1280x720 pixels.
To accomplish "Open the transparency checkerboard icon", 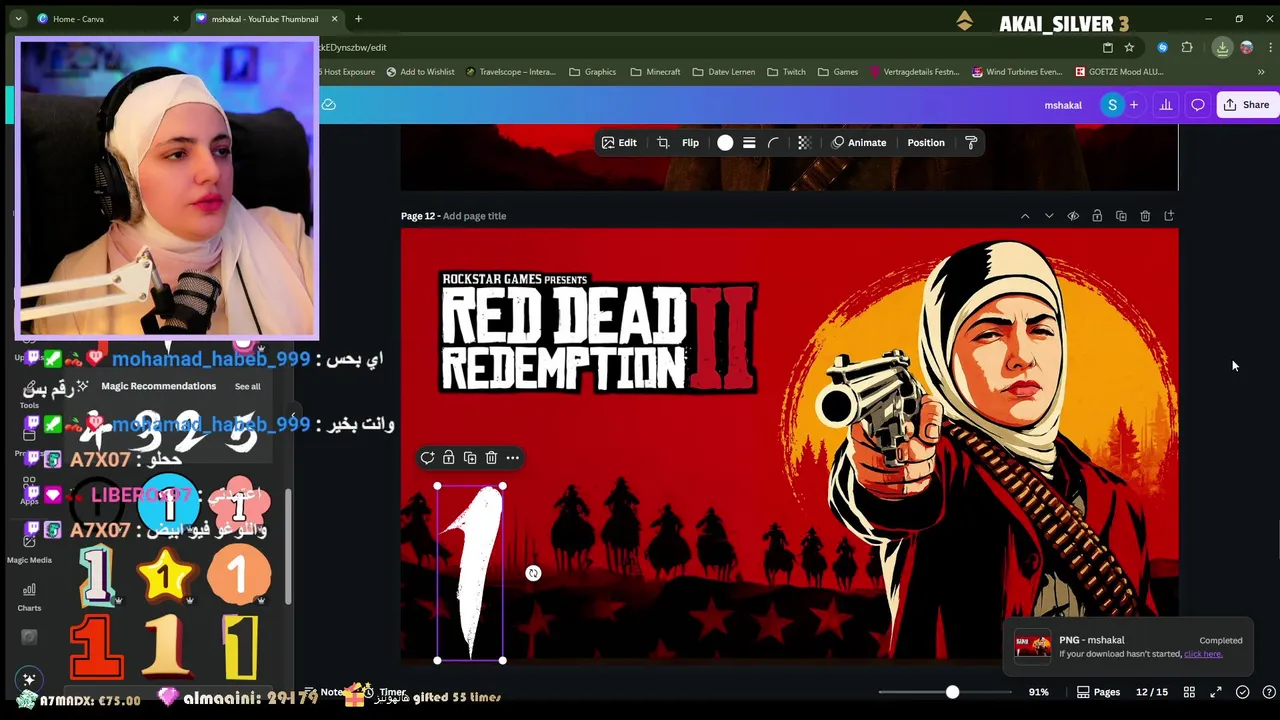I will point(804,143).
